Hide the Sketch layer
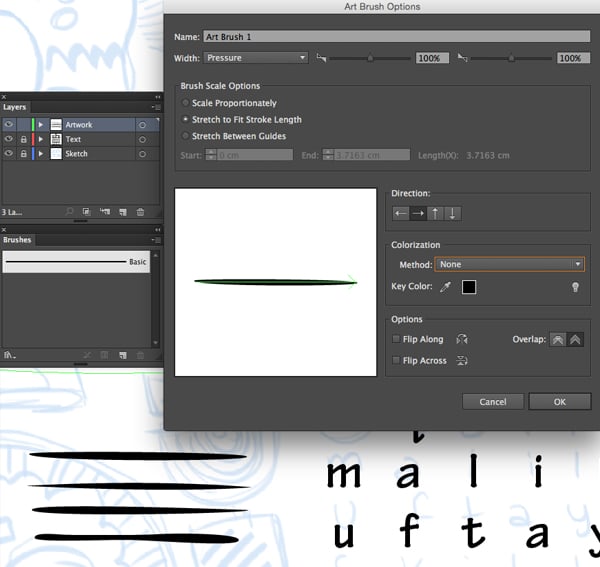This screenshot has width=600, height=567. pyautogui.click(x=8, y=153)
